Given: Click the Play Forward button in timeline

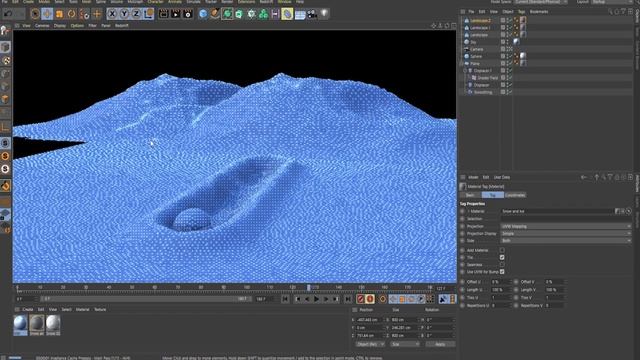Looking at the screenshot, I should [x=316, y=299].
